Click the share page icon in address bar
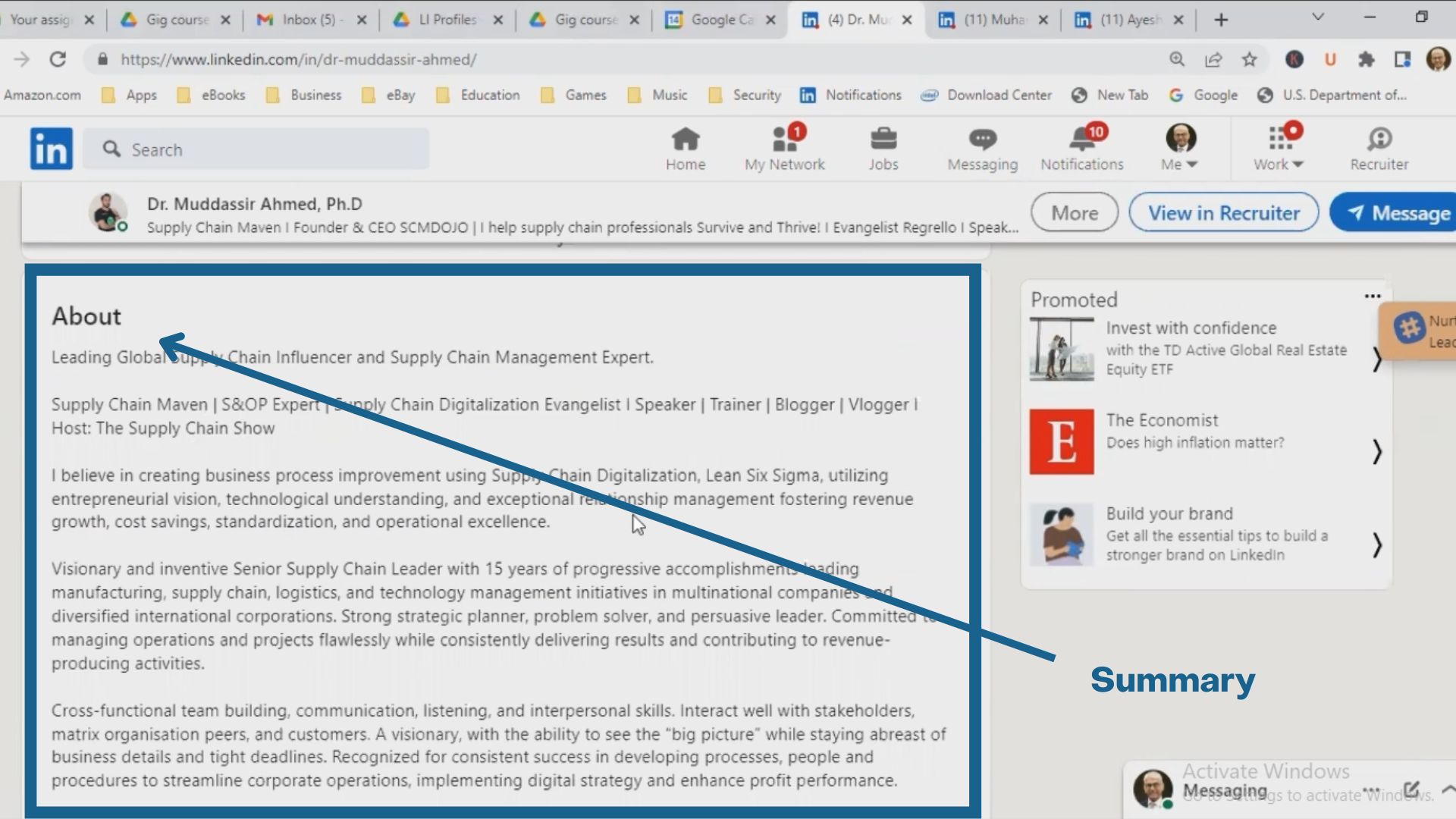Screen dimensions: 1456x819 tap(1213, 59)
